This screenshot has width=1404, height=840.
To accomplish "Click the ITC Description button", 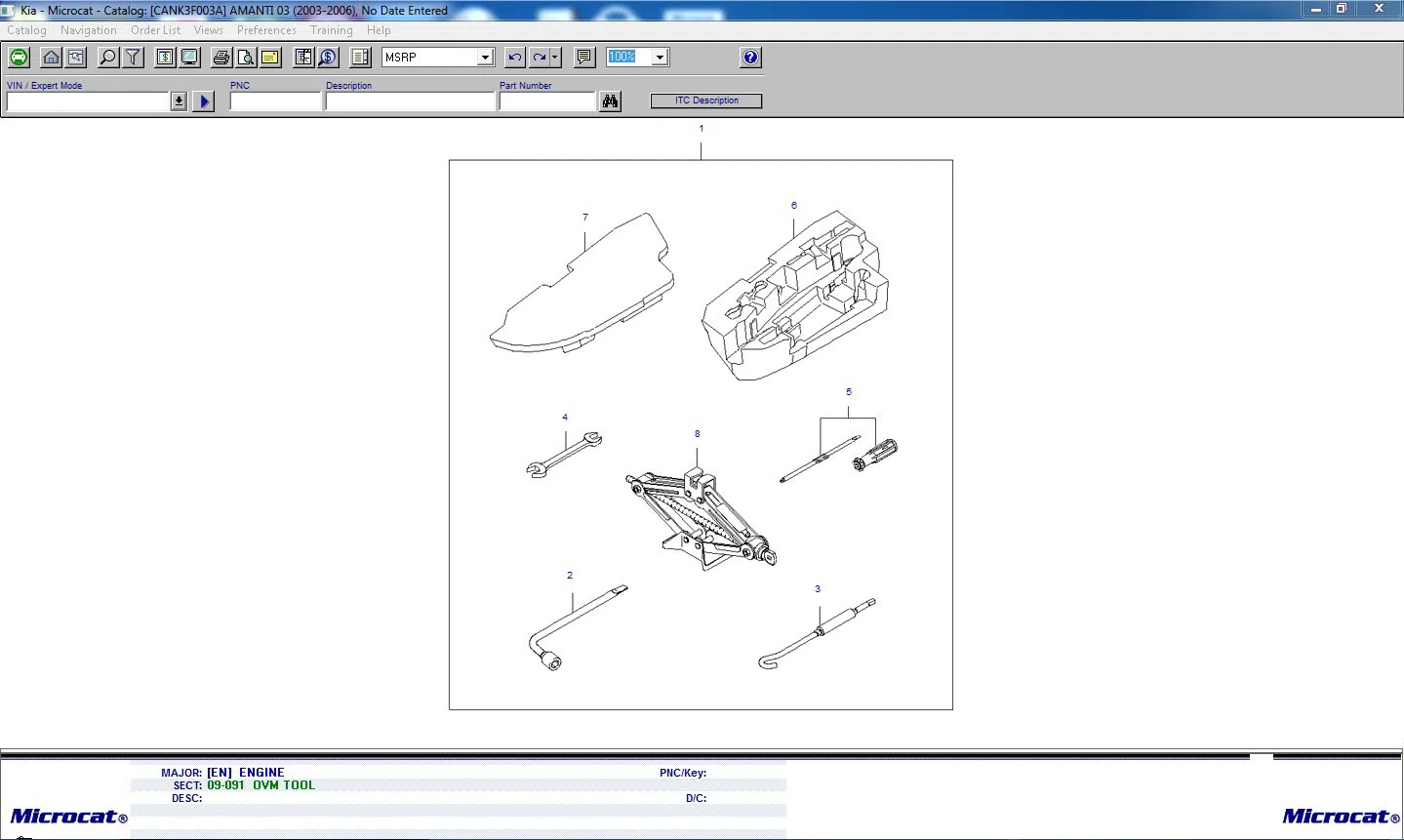I will click(x=706, y=100).
